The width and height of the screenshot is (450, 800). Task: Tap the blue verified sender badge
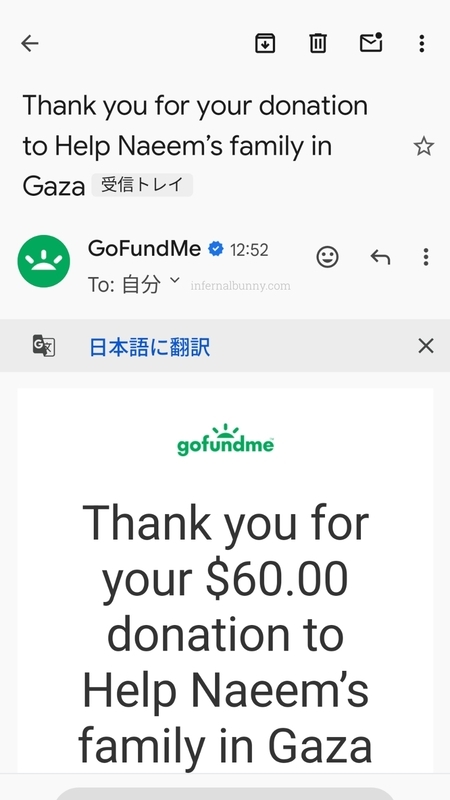tap(216, 249)
